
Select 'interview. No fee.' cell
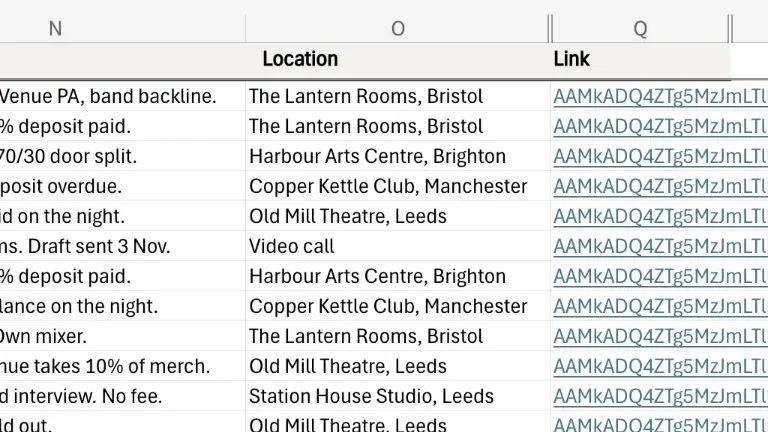[122, 396]
